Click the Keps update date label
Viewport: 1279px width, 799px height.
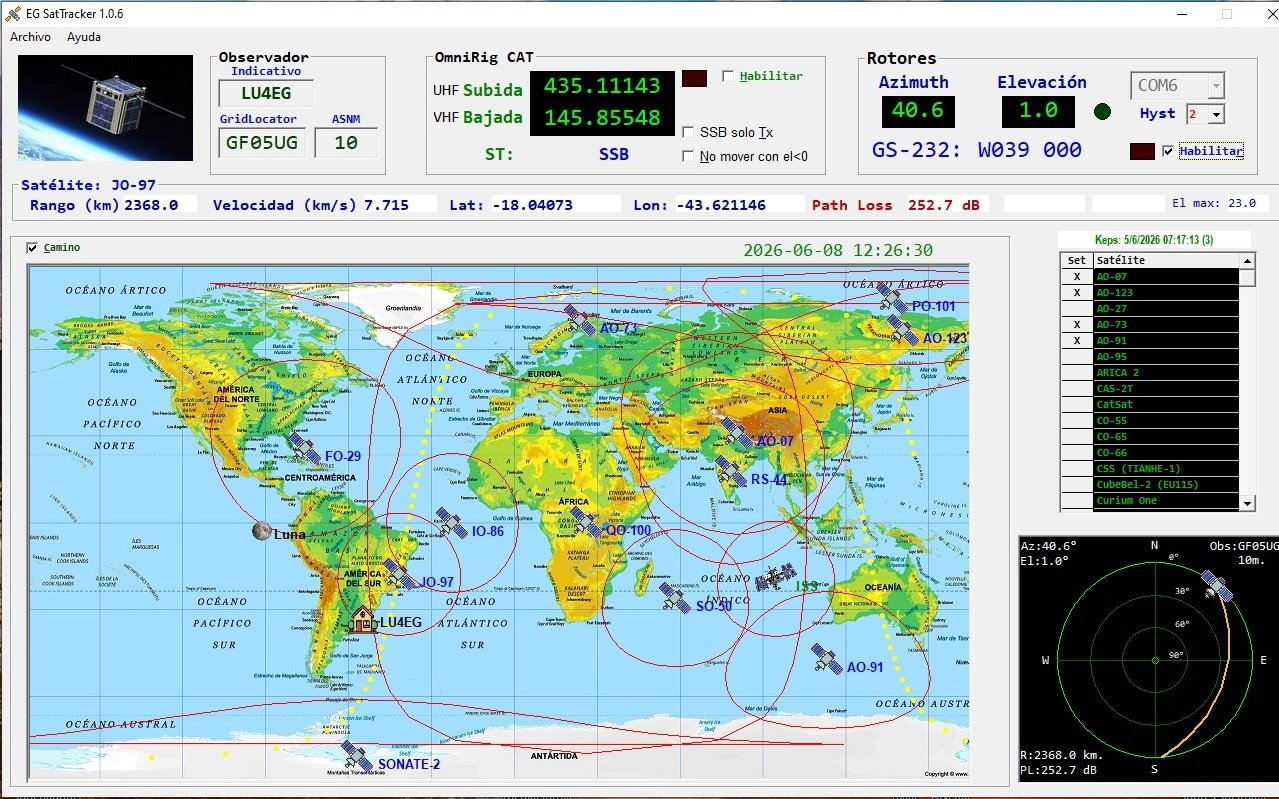pyautogui.click(x=1155, y=239)
